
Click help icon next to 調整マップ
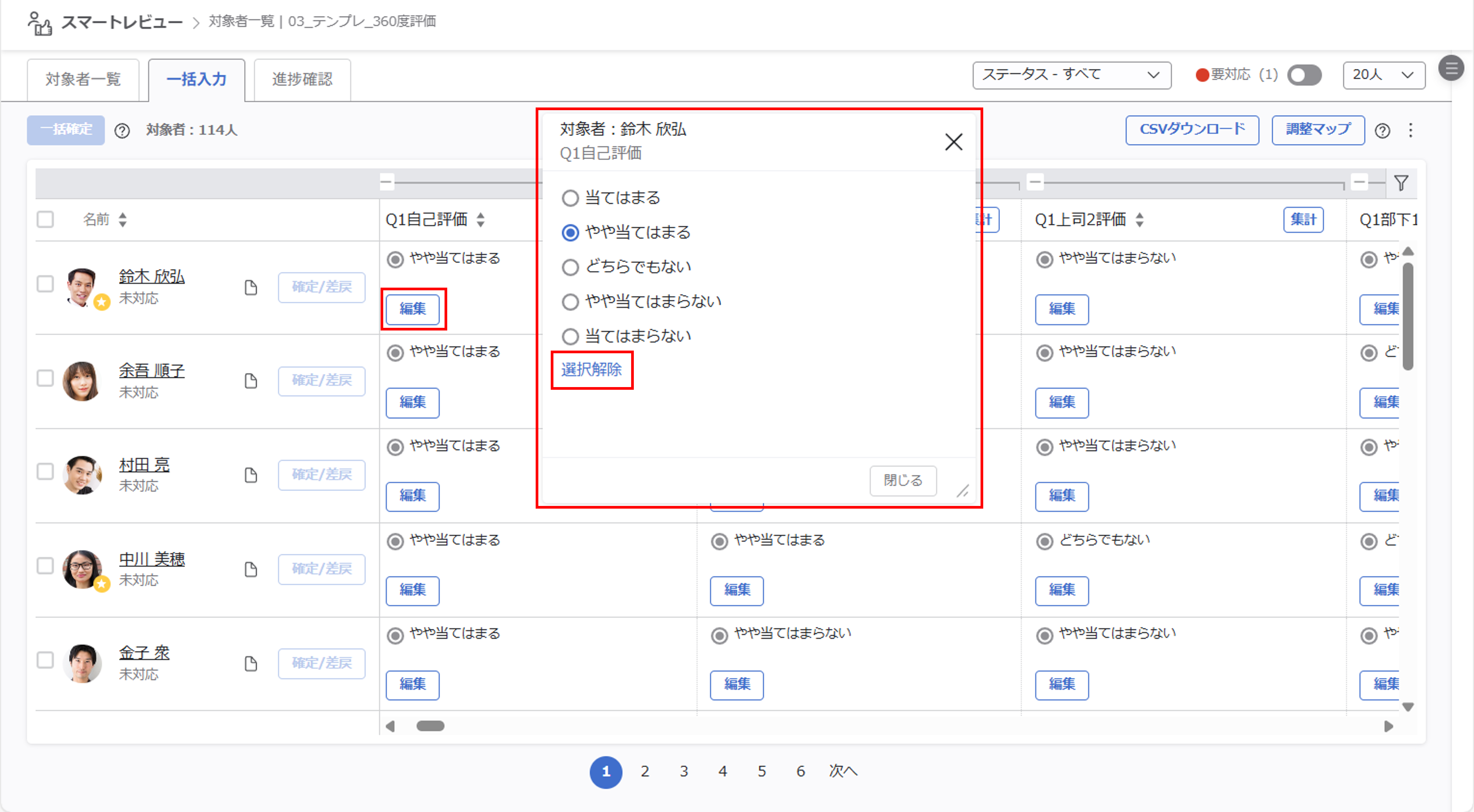1383,131
